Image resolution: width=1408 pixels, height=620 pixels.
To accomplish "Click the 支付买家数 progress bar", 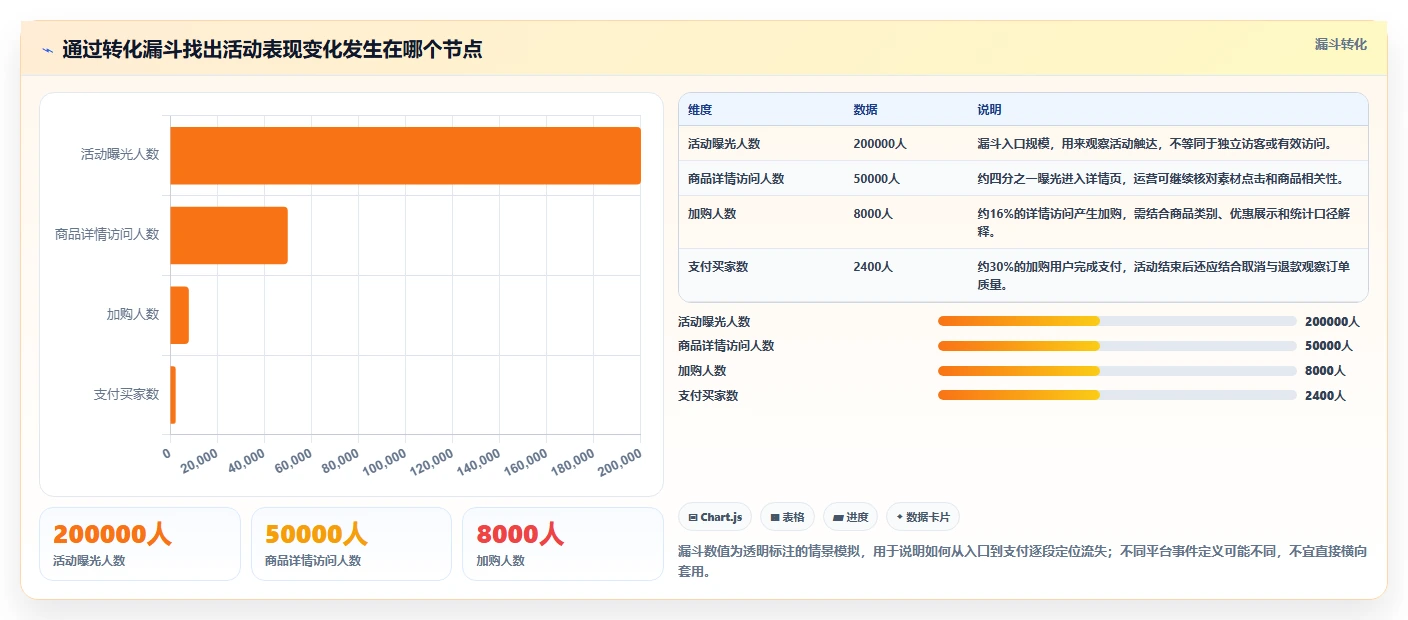I will tap(1117, 395).
